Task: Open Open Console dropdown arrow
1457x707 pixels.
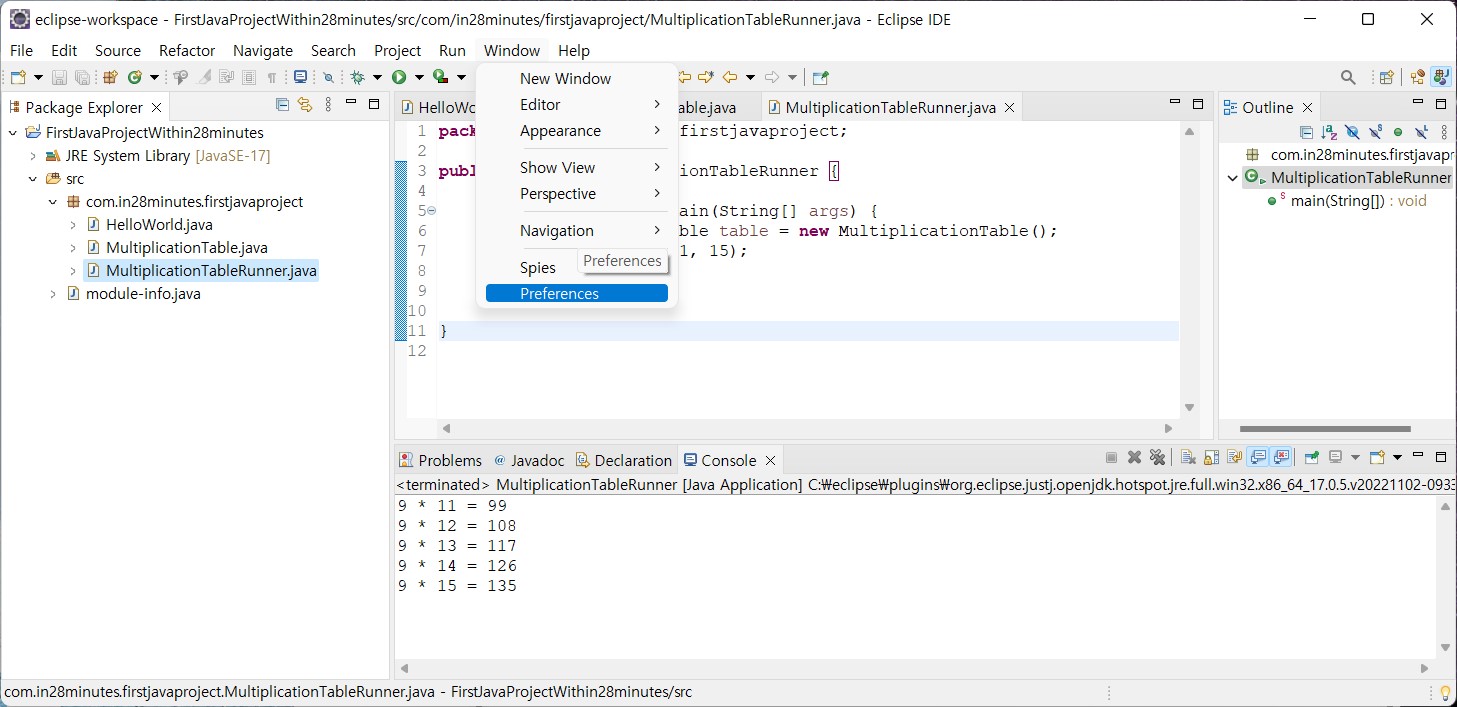Action: tap(1397, 458)
